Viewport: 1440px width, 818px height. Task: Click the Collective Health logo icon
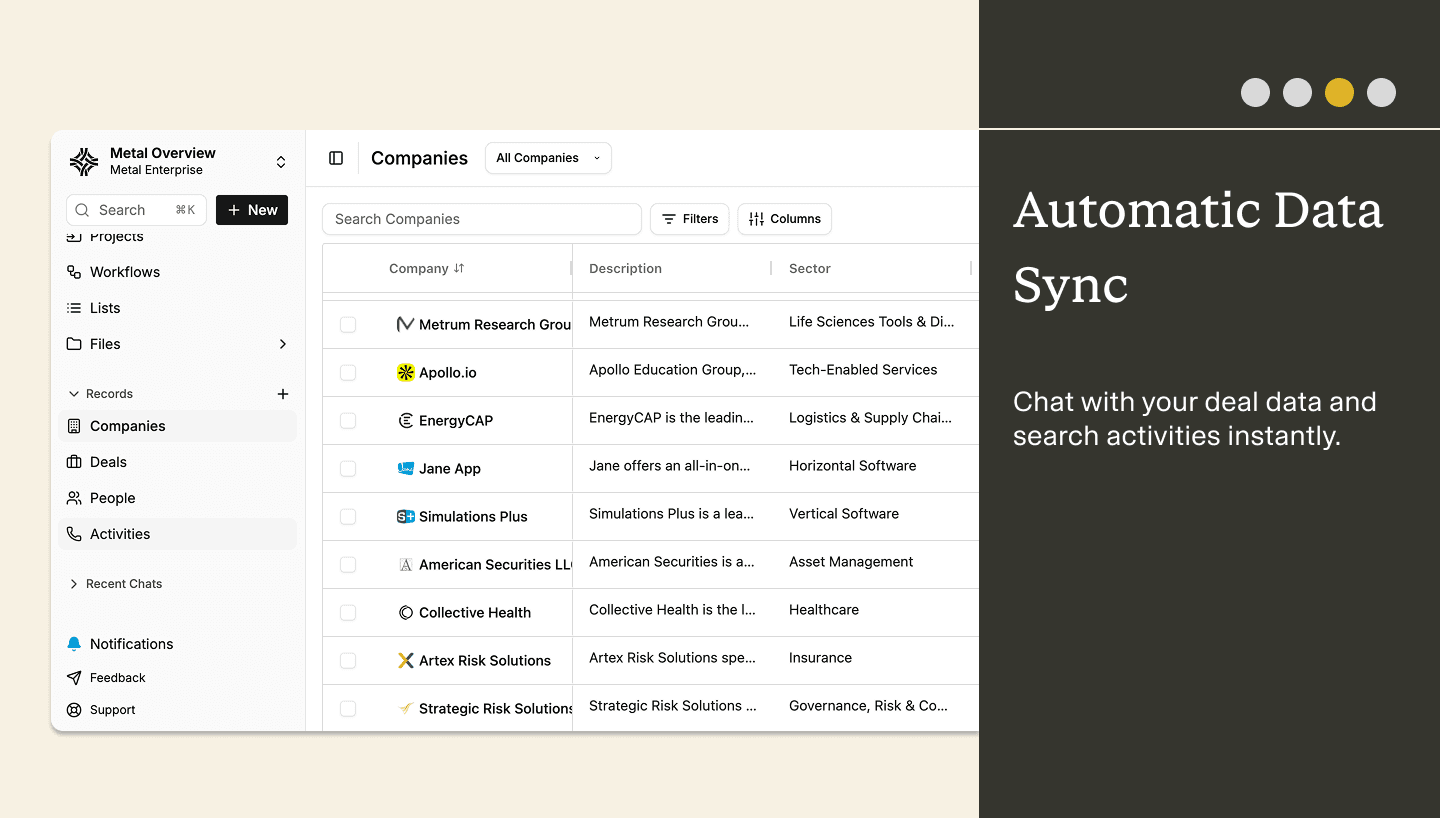coord(405,612)
